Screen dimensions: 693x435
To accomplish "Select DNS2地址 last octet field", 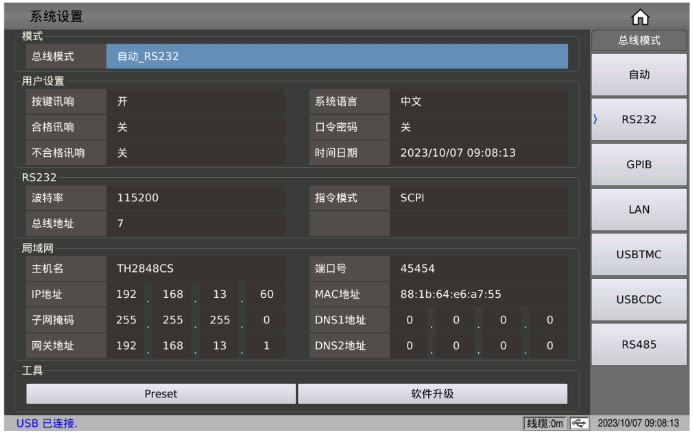I will [x=549, y=345].
